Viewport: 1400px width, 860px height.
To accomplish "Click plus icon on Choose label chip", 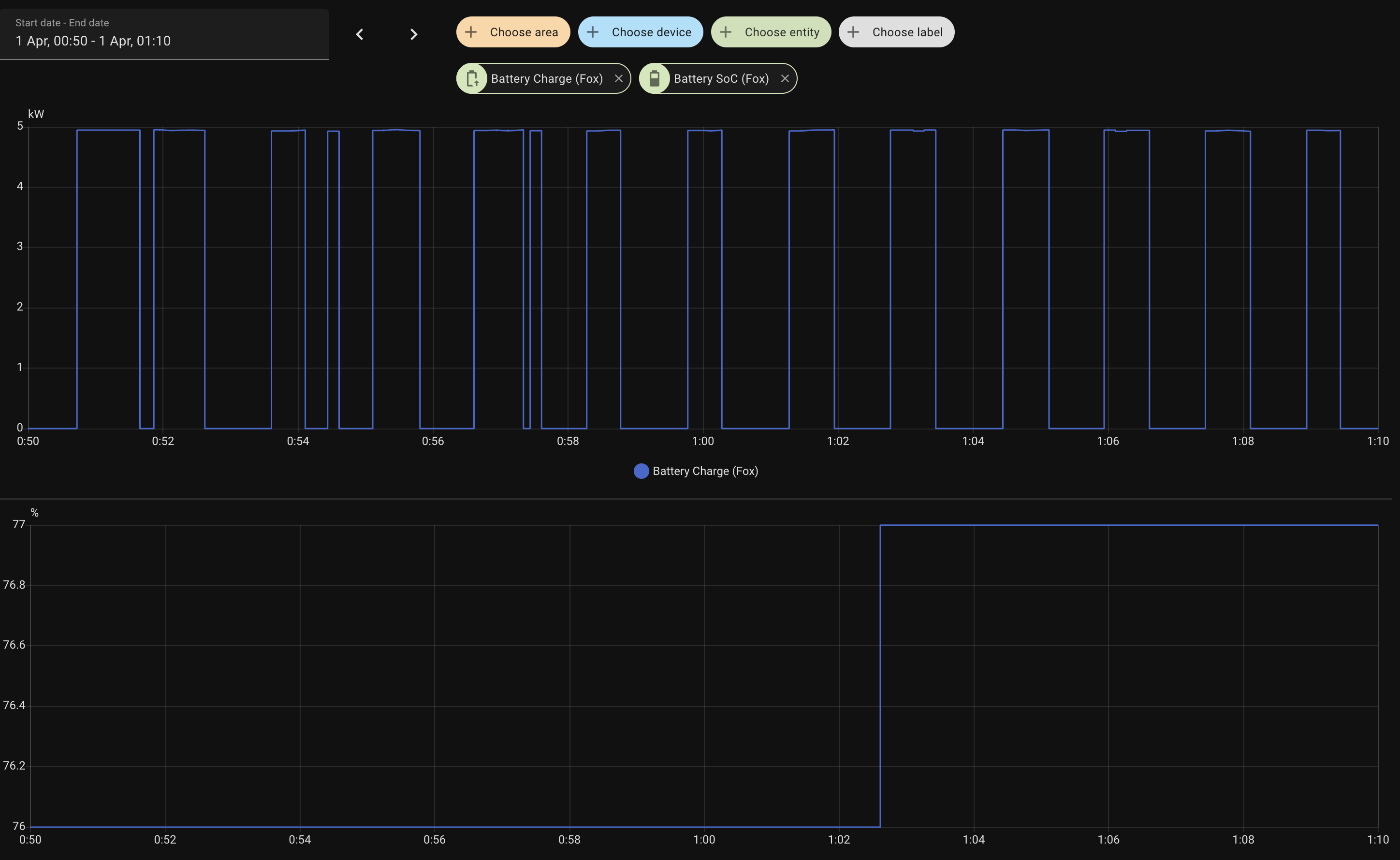I will click(853, 32).
